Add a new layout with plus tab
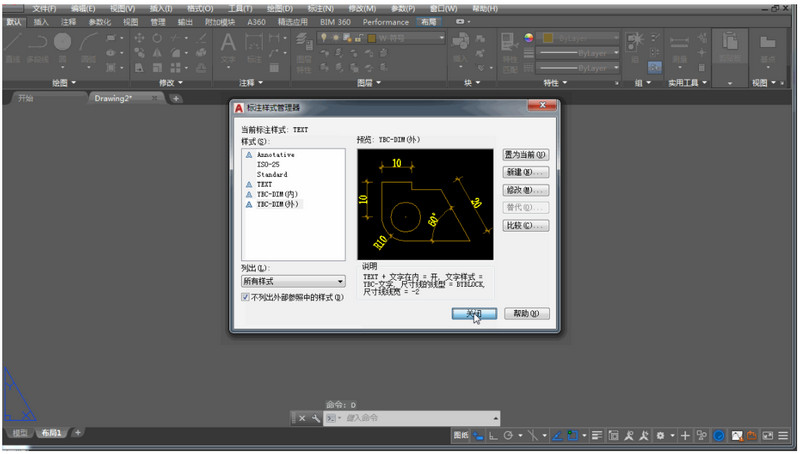 (x=78, y=432)
